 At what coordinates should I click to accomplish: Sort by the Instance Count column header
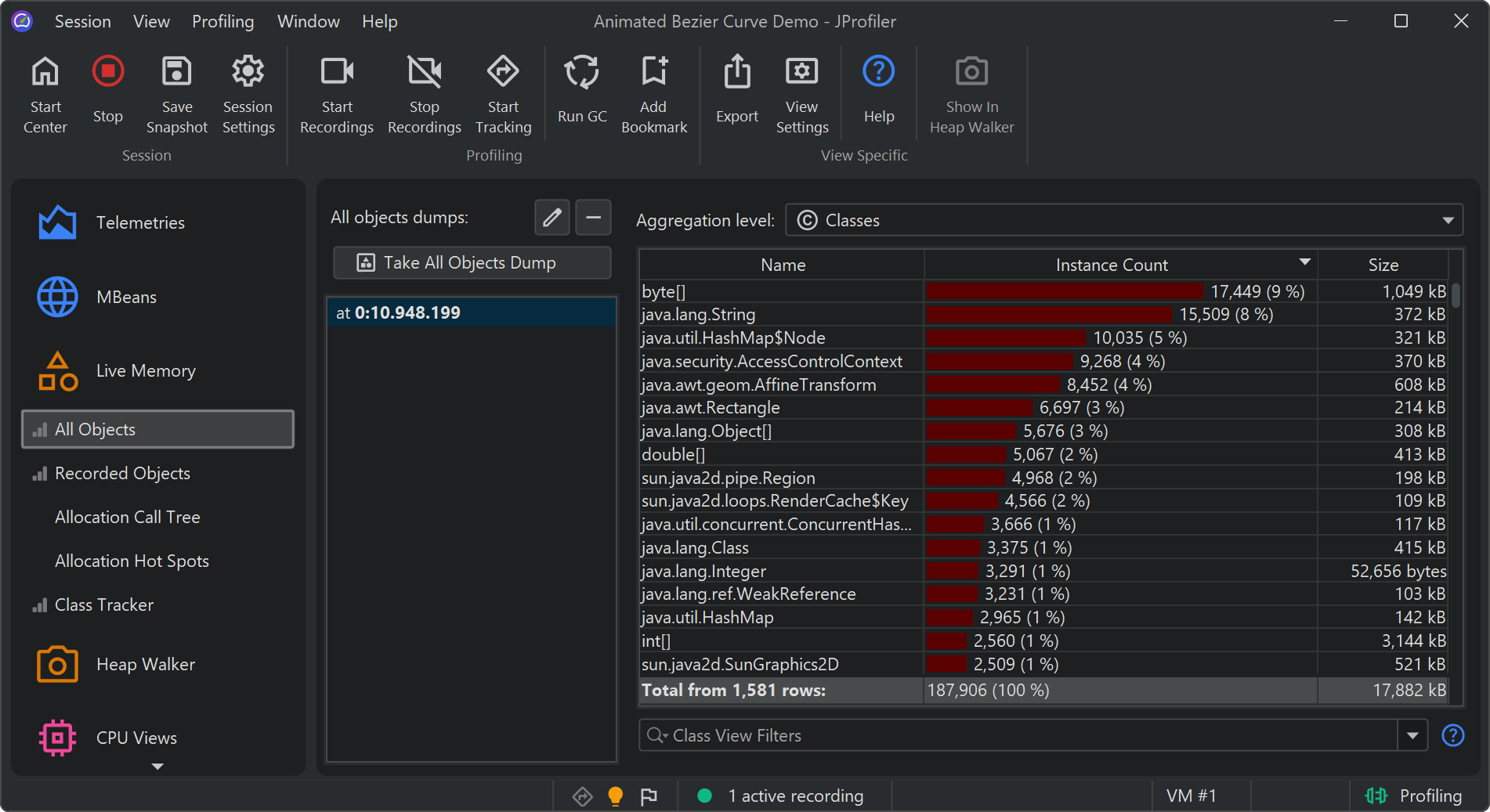[x=1111, y=265]
